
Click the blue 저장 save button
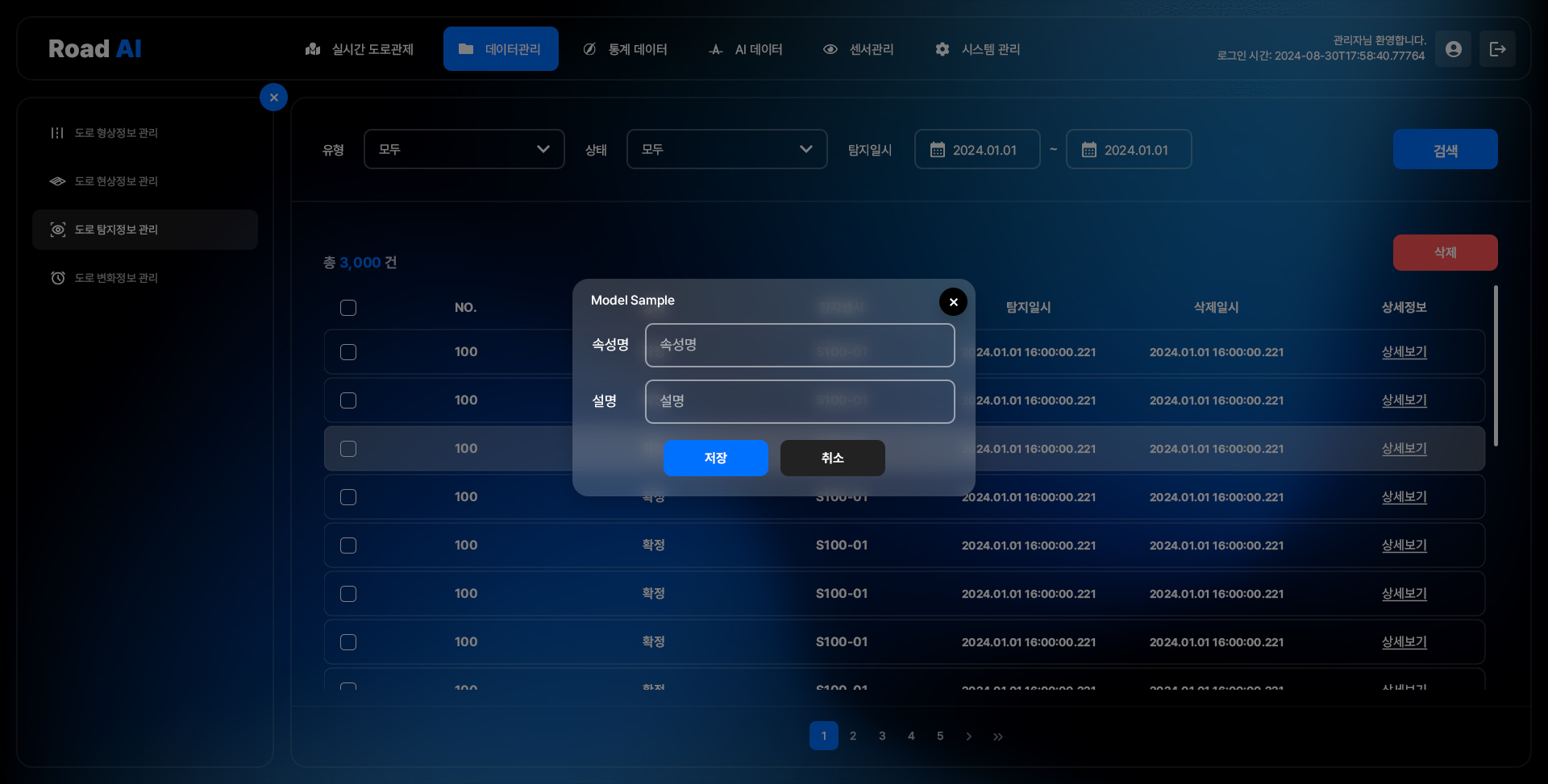715,458
